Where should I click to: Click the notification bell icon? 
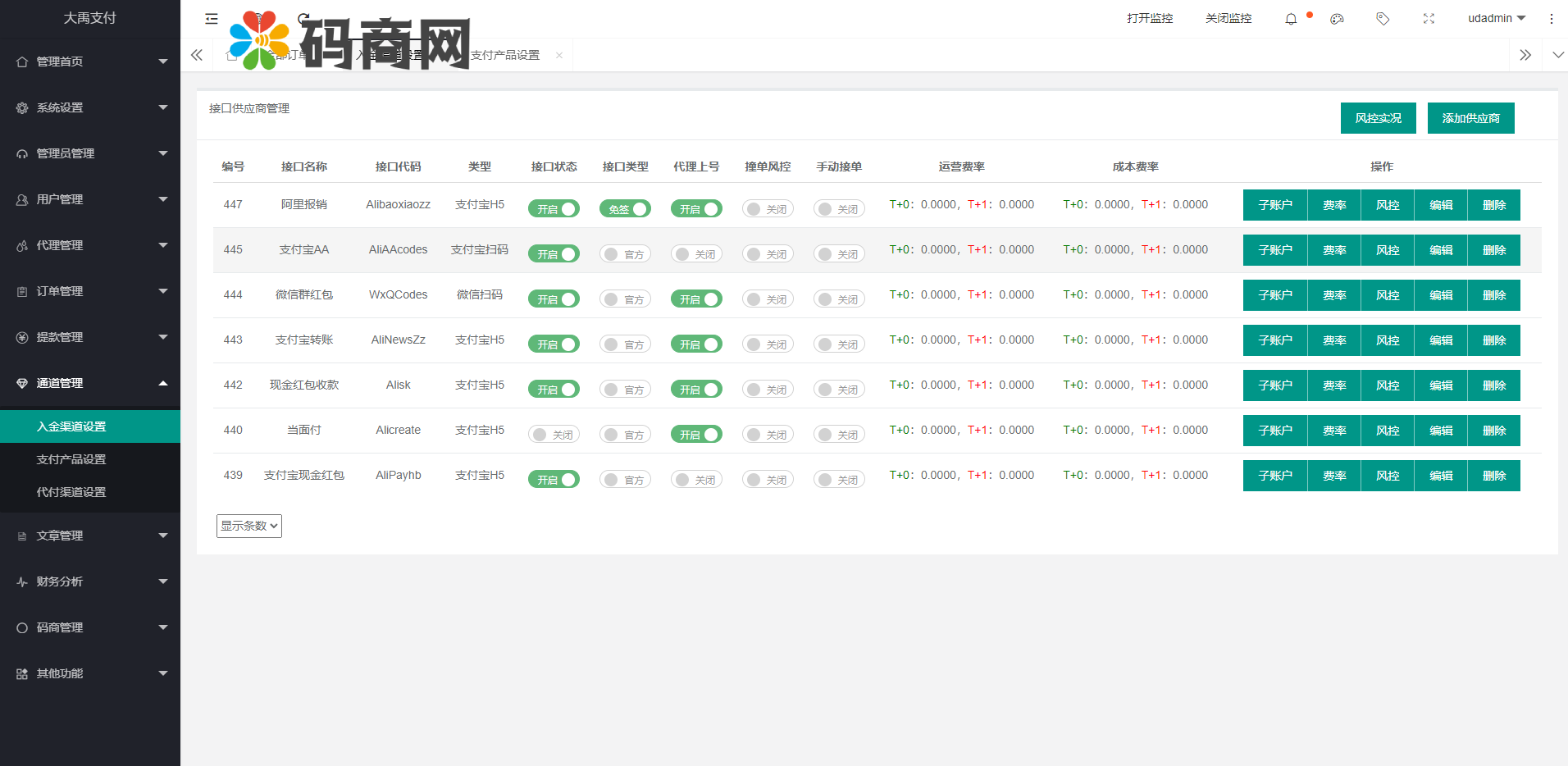(x=1291, y=19)
